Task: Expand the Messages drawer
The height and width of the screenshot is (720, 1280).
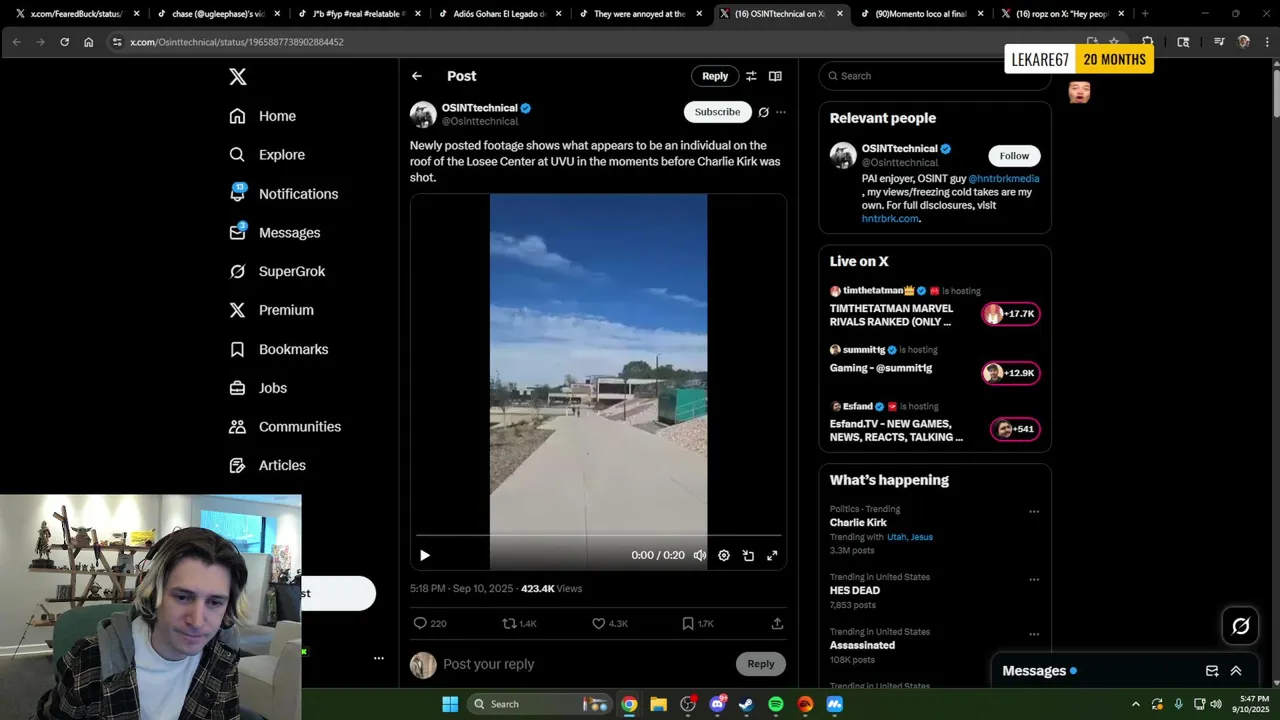Action: click(1236, 671)
